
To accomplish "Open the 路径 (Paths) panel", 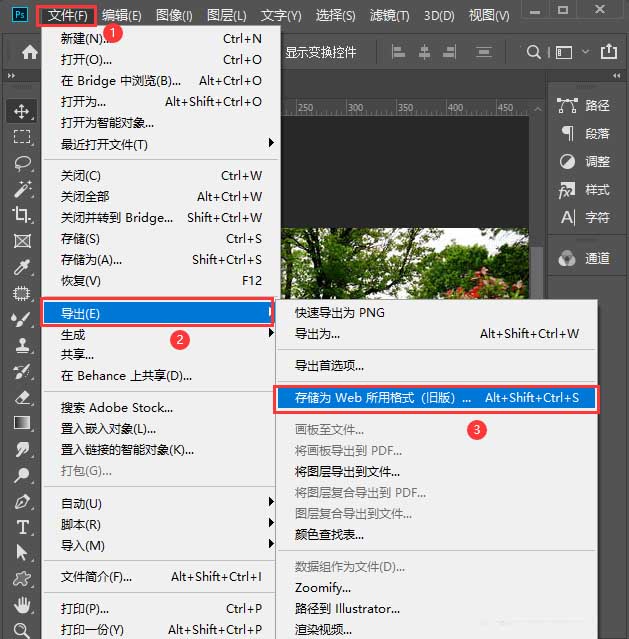I will (584, 106).
